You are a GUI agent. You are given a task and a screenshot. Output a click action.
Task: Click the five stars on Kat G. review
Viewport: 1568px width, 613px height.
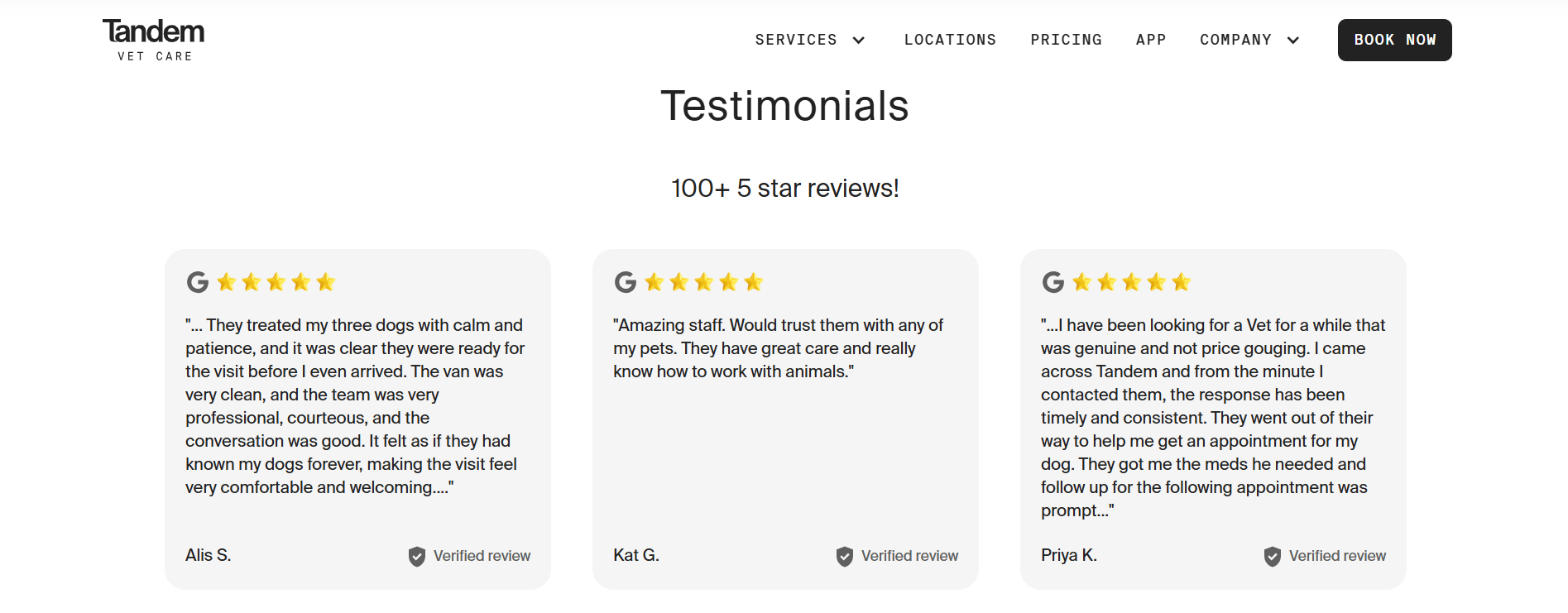704,282
